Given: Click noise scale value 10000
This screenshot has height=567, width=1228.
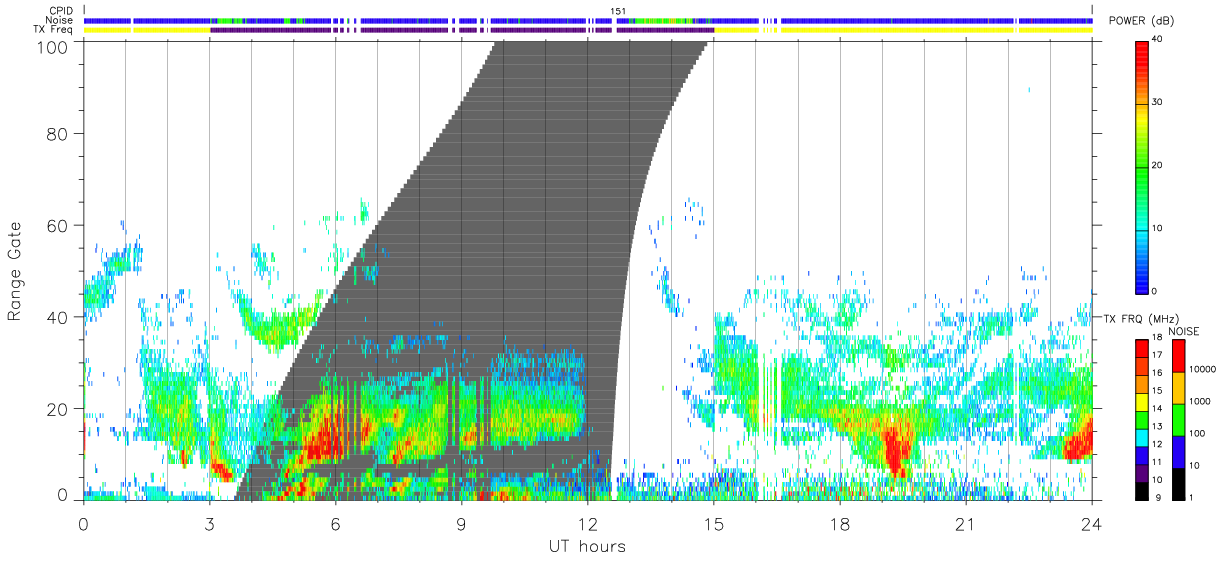Looking at the screenshot, I should pos(1202,369).
